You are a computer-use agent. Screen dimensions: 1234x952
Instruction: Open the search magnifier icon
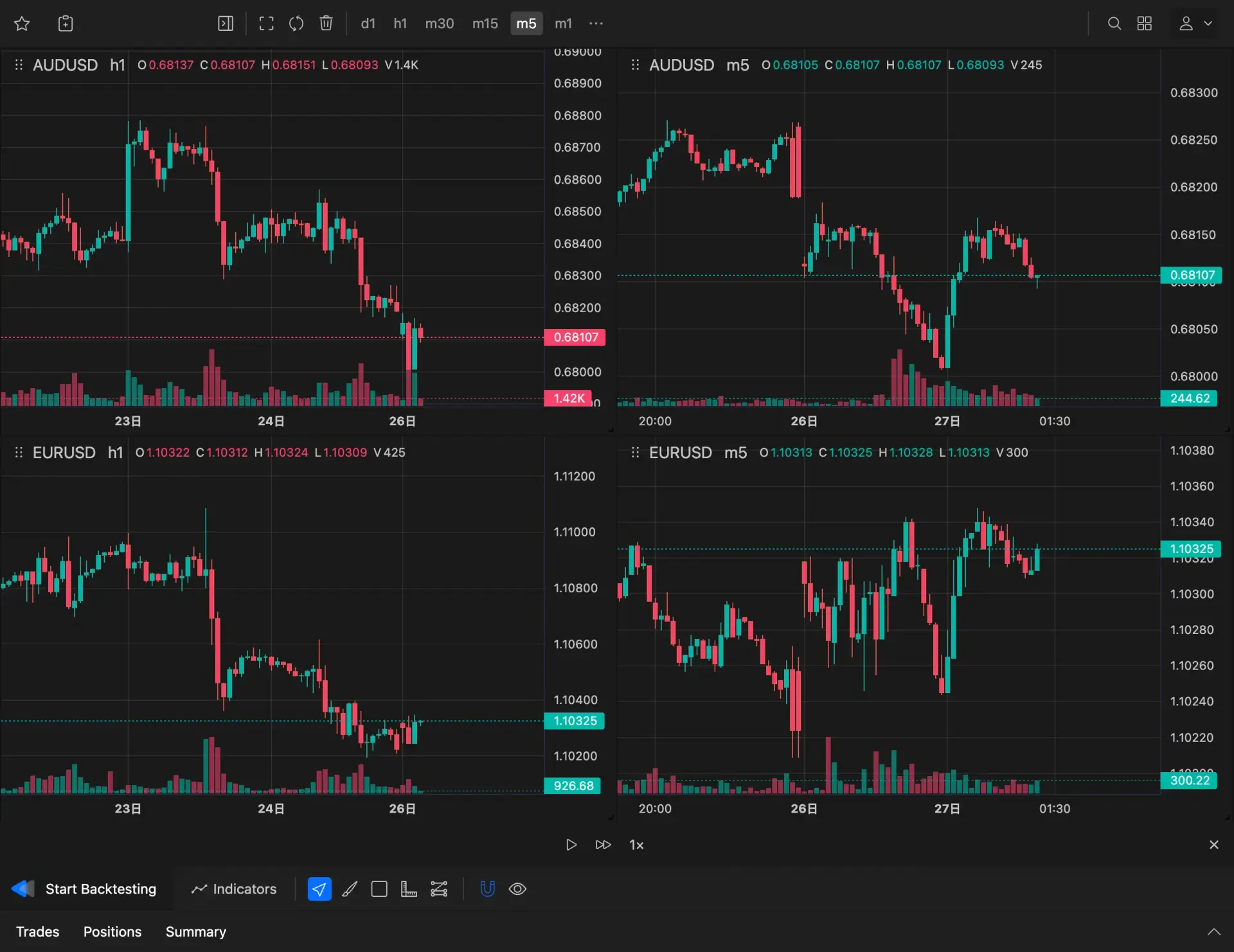pyautogui.click(x=1114, y=24)
